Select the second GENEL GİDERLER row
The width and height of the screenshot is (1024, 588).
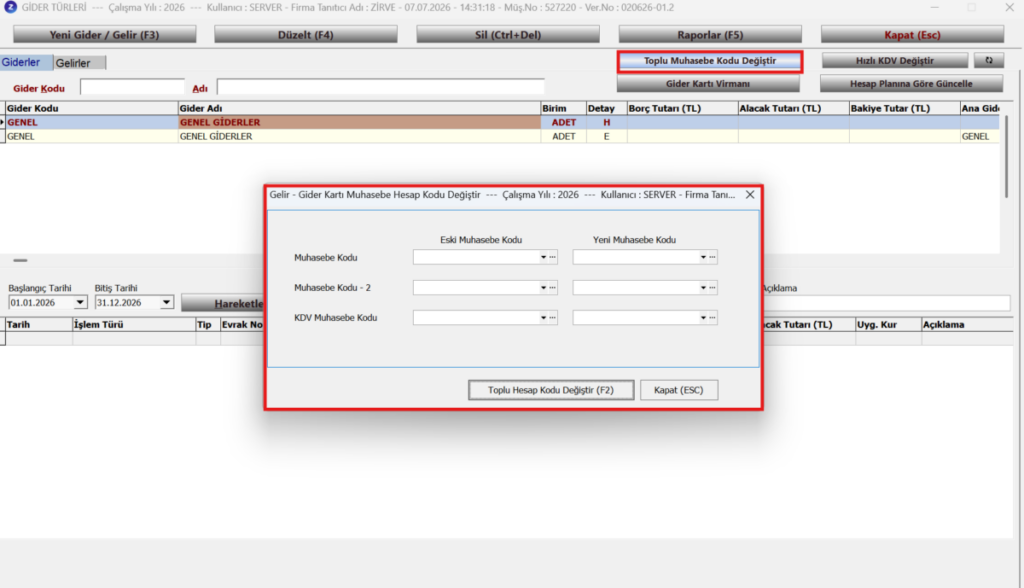(x=500, y=137)
